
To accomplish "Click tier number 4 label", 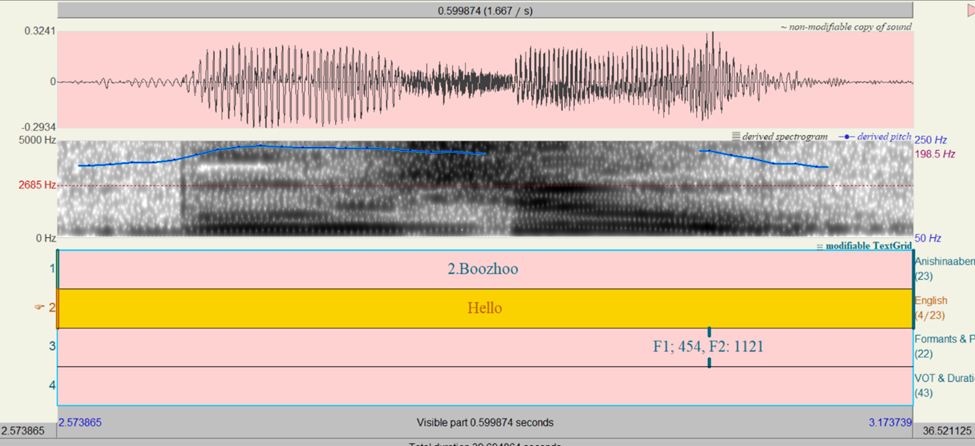I will coord(52,386).
